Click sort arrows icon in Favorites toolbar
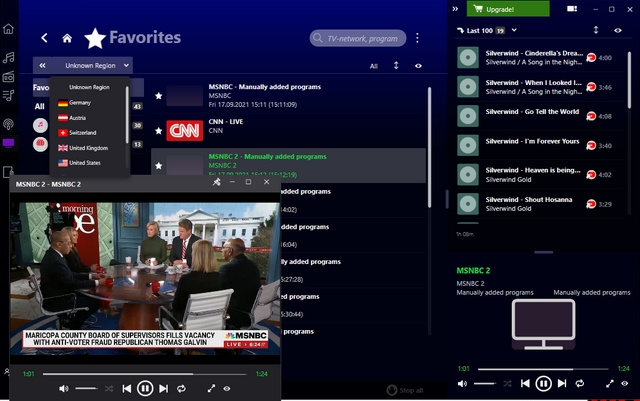 [396, 65]
